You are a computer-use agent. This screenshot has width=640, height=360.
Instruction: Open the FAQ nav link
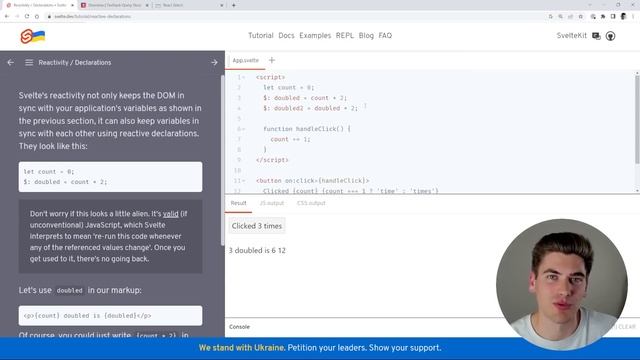coord(385,36)
